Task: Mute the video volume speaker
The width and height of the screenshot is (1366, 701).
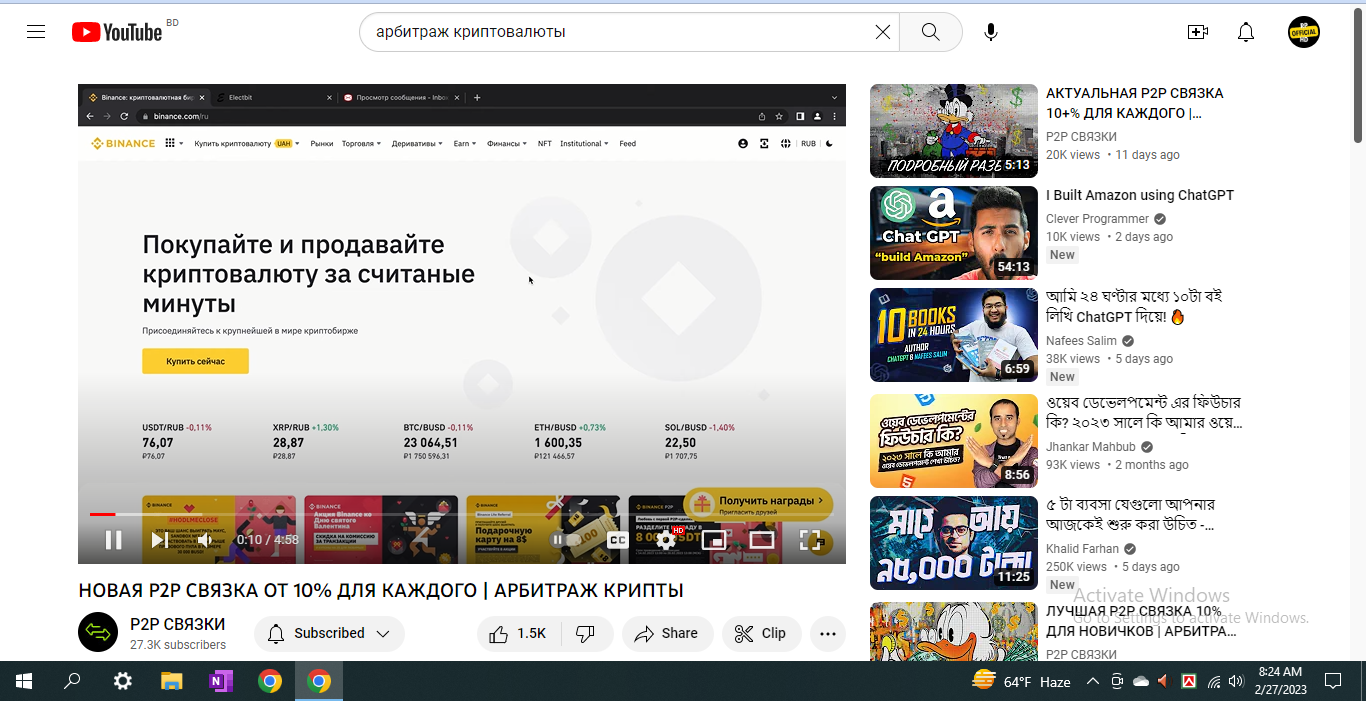Action: point(205,540)
